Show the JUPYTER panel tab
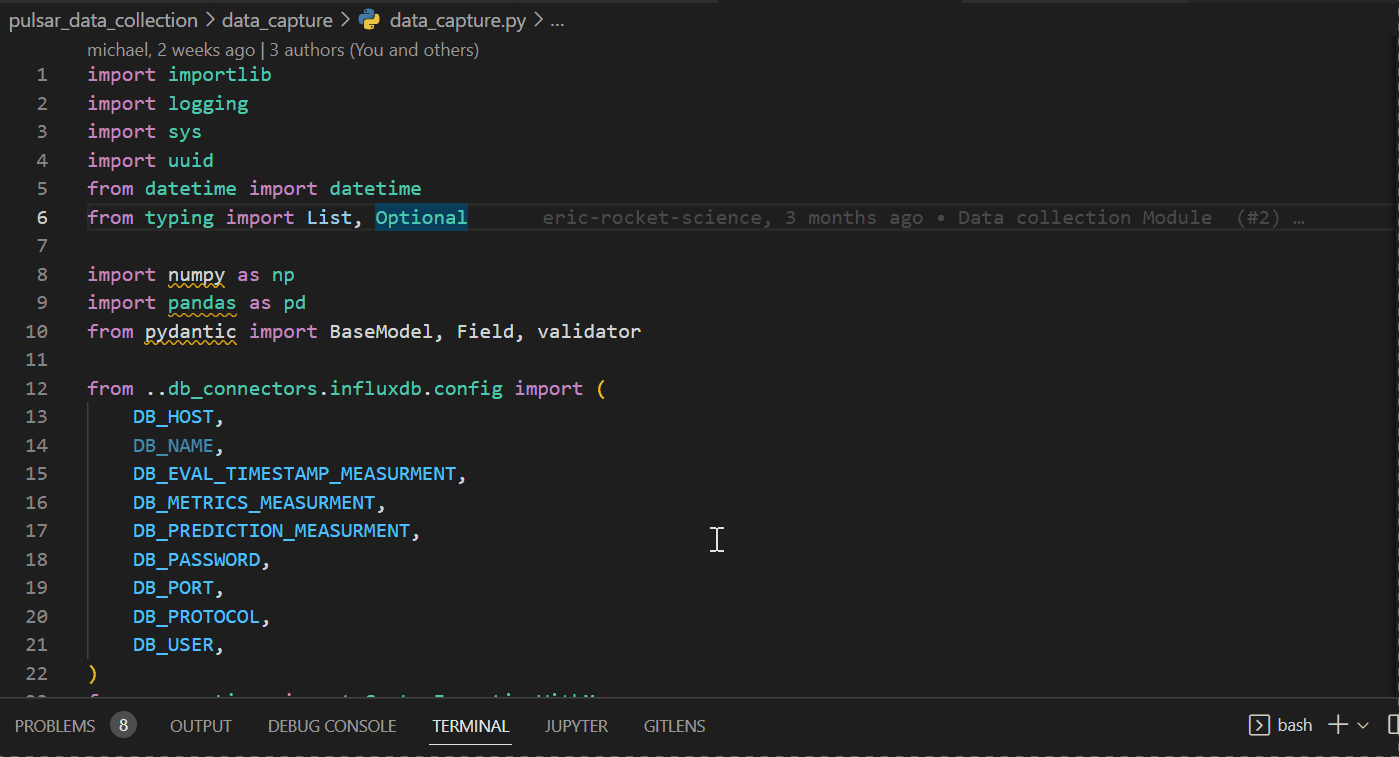Viewport: 1399px width, 757px height. [576, 726]
